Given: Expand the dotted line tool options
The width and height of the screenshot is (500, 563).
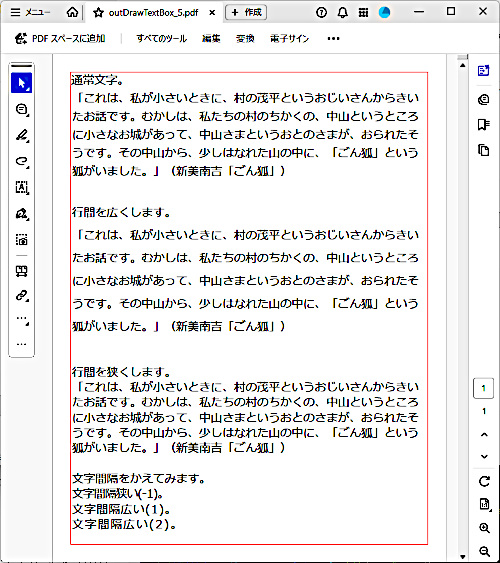Looking at the screenshot, I should (x=23, y=320).
